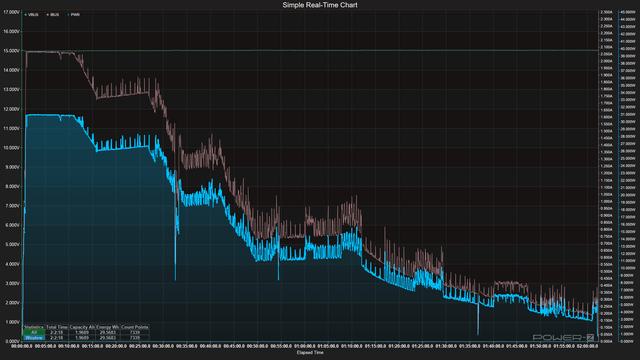Screen dimensions: 640x360
Task: Click the Total Time column header
Action: (57, 327)
